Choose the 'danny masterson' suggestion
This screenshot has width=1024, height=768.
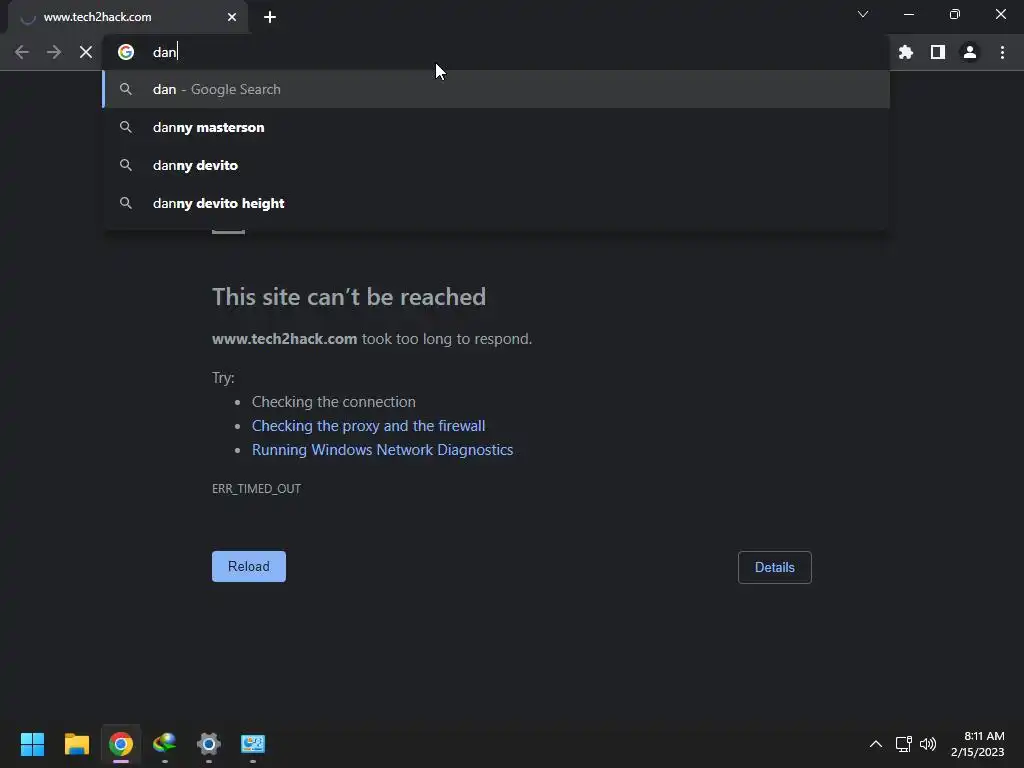496,127
